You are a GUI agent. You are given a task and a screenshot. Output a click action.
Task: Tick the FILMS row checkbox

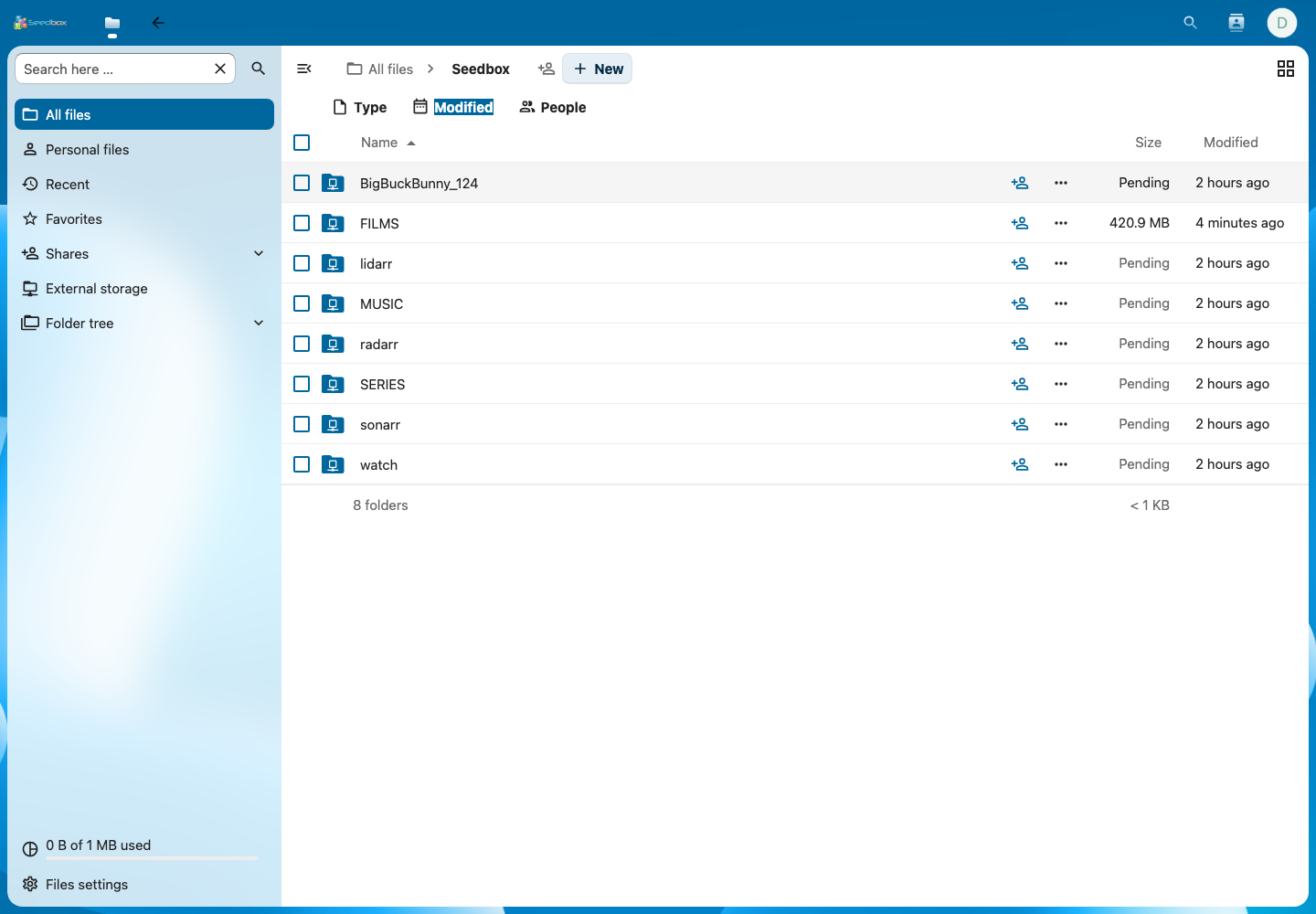click(x=302, y=223)
